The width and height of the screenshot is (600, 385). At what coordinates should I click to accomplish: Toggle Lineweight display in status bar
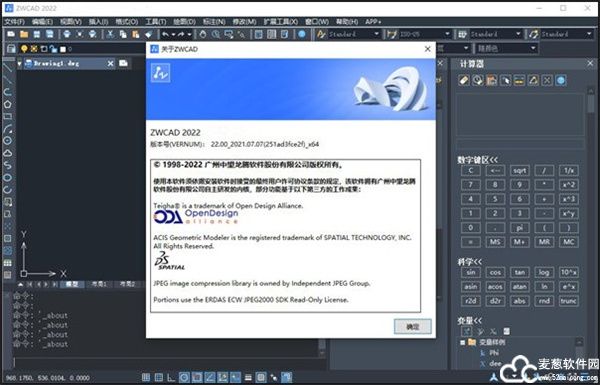248,377
